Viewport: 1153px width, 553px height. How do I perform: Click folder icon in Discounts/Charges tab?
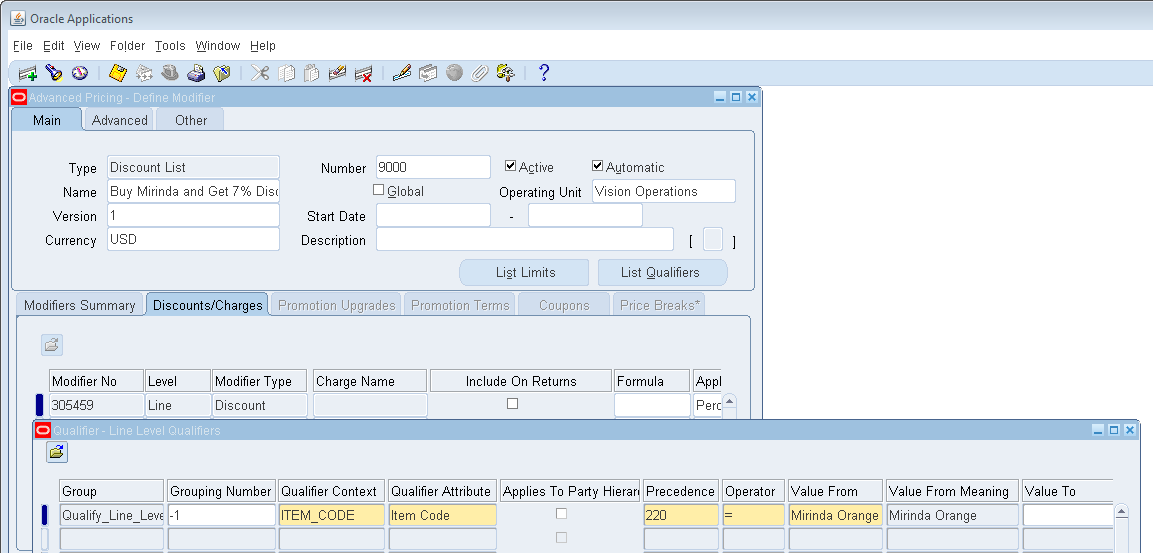coord(51,344)
